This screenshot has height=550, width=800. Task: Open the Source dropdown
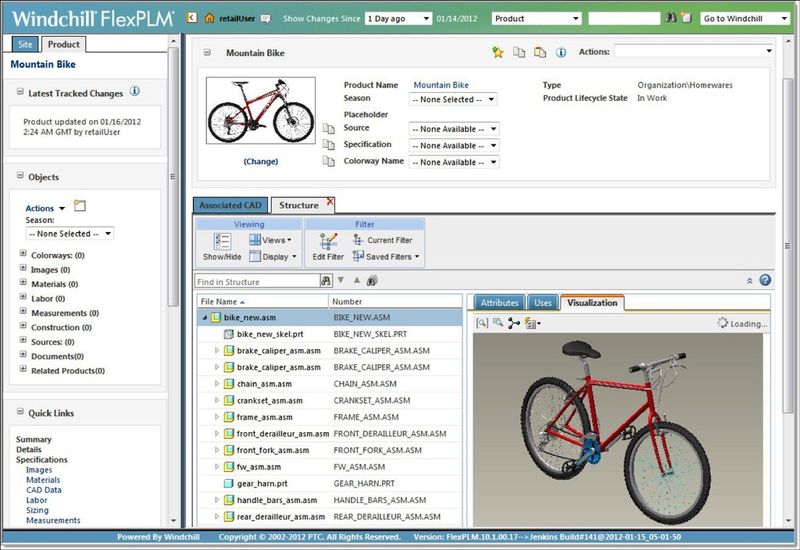pyautogui.click(x=454, y=129)
